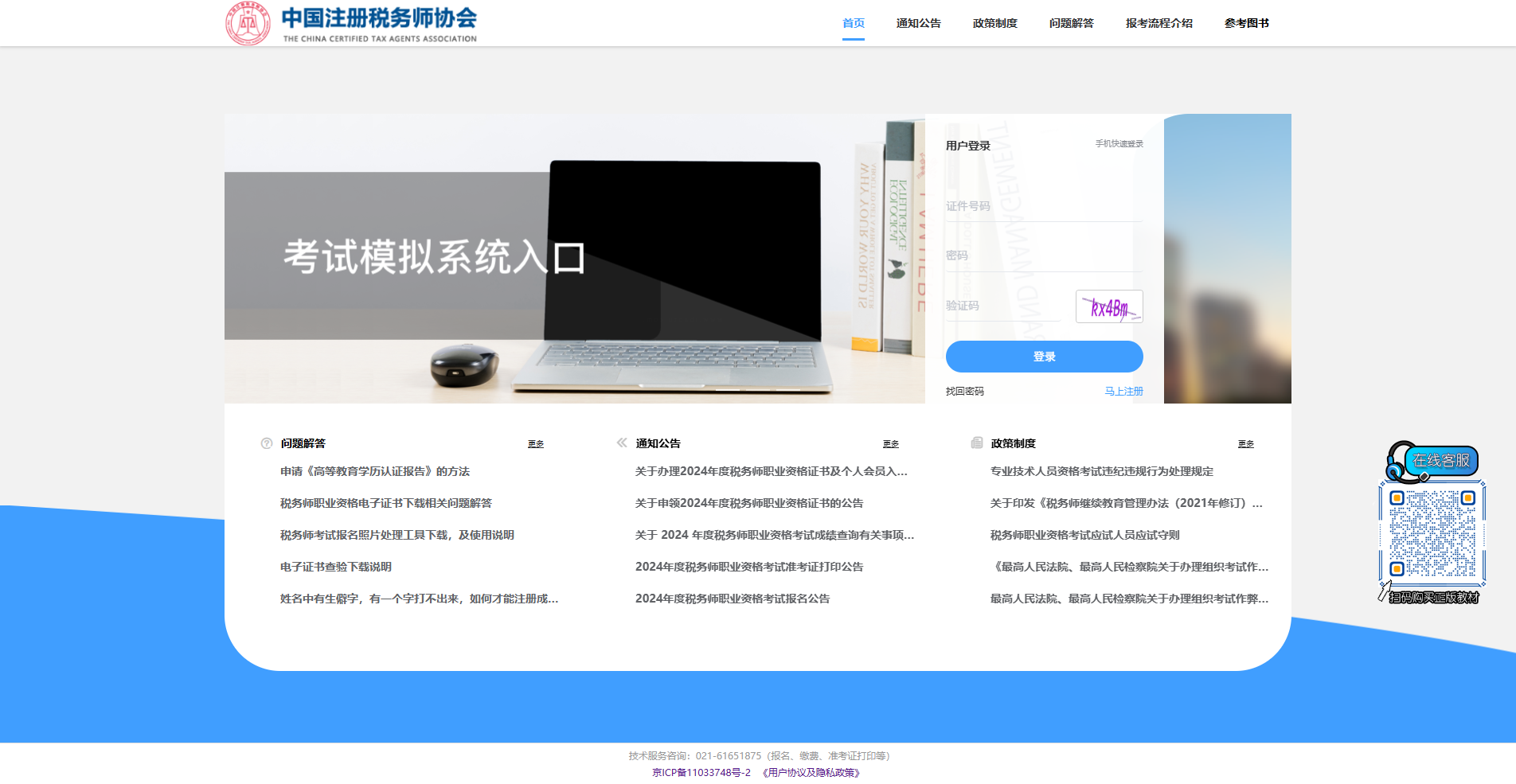Click 更多 next to 政策制度
Image resolution: width=1516 pixels, height=784 pixels.
tap(1245, 444)
